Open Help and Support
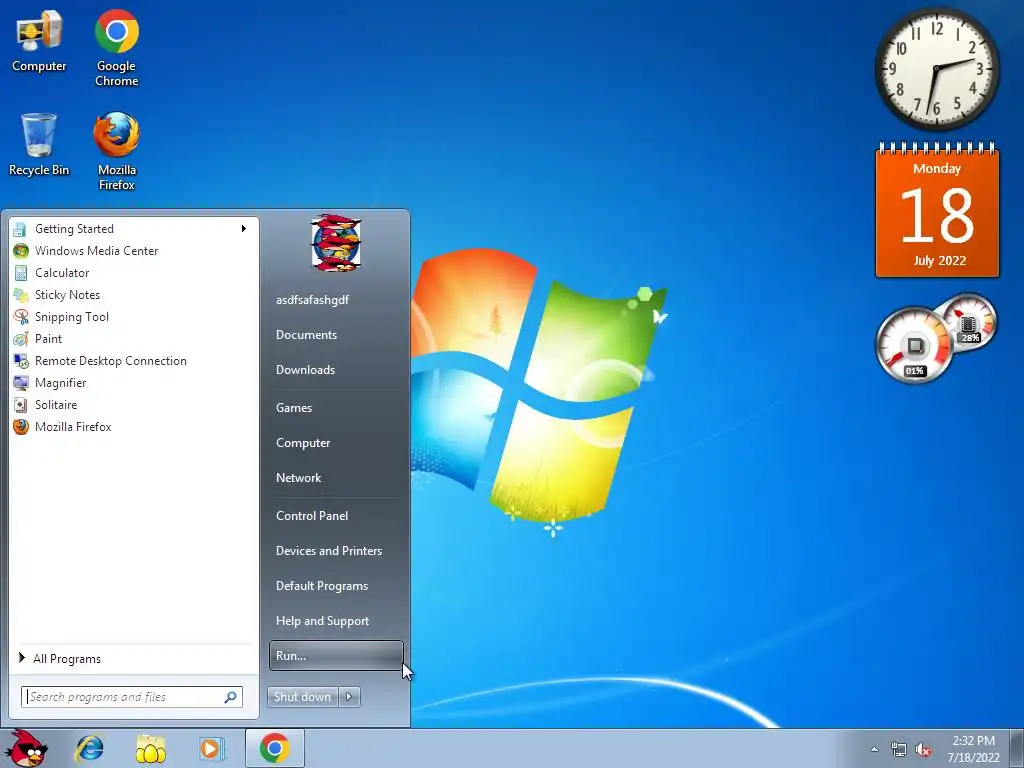The height and width of the screenshot is (768, 1024). click(322, 621)
